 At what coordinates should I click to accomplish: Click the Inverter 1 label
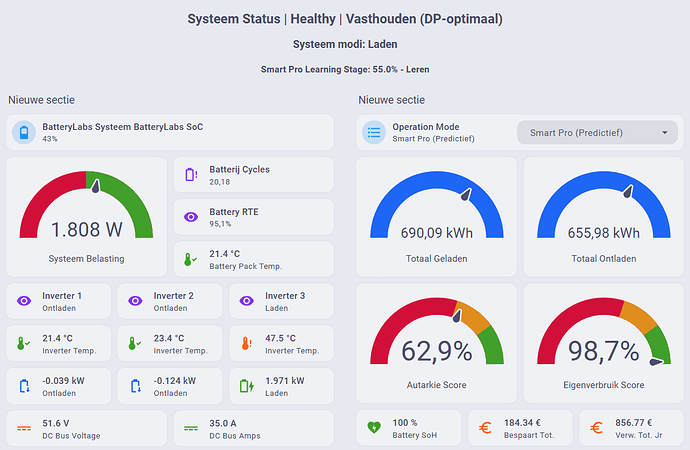(62, 296)
